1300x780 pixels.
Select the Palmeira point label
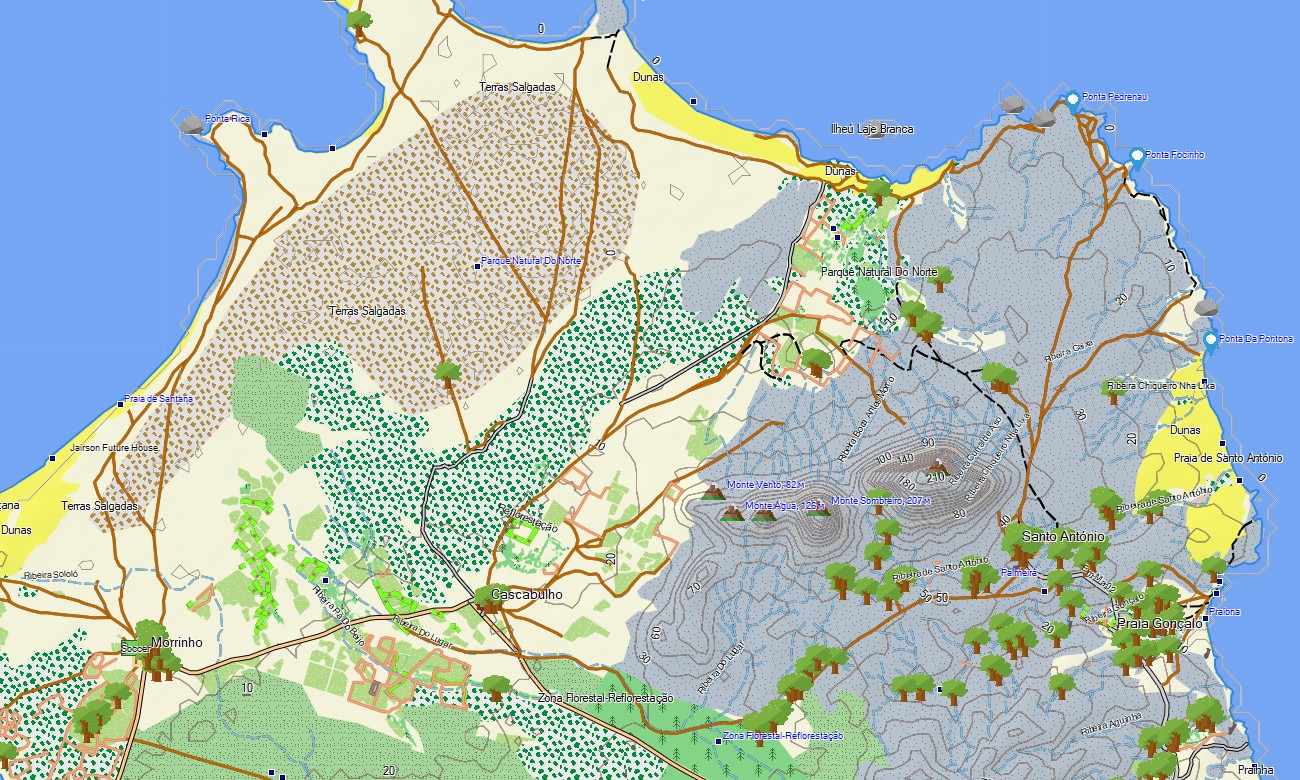click(1019, 573)
